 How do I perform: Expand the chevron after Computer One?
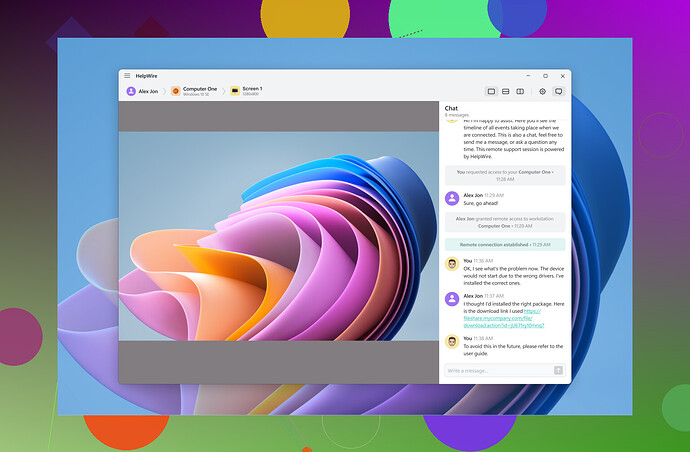(x=224, y=91)
